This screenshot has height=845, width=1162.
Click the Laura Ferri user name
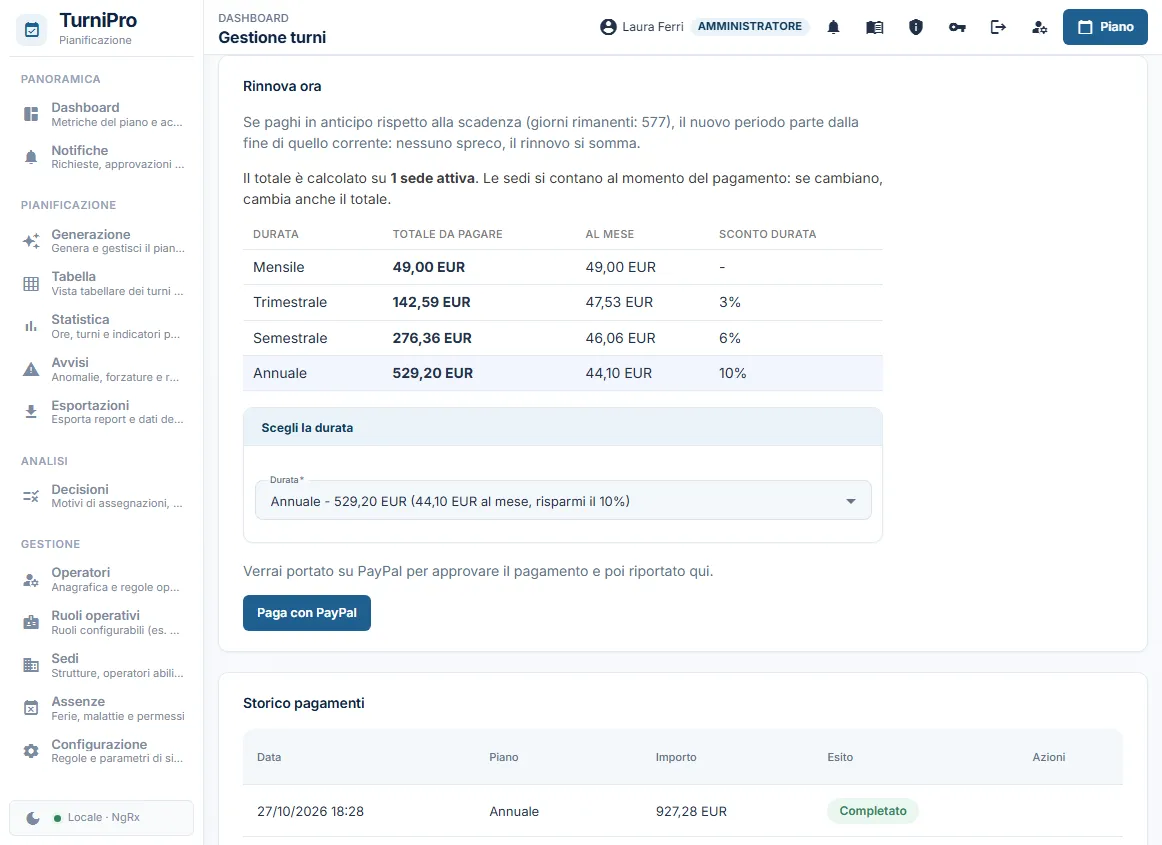[653, 27]
